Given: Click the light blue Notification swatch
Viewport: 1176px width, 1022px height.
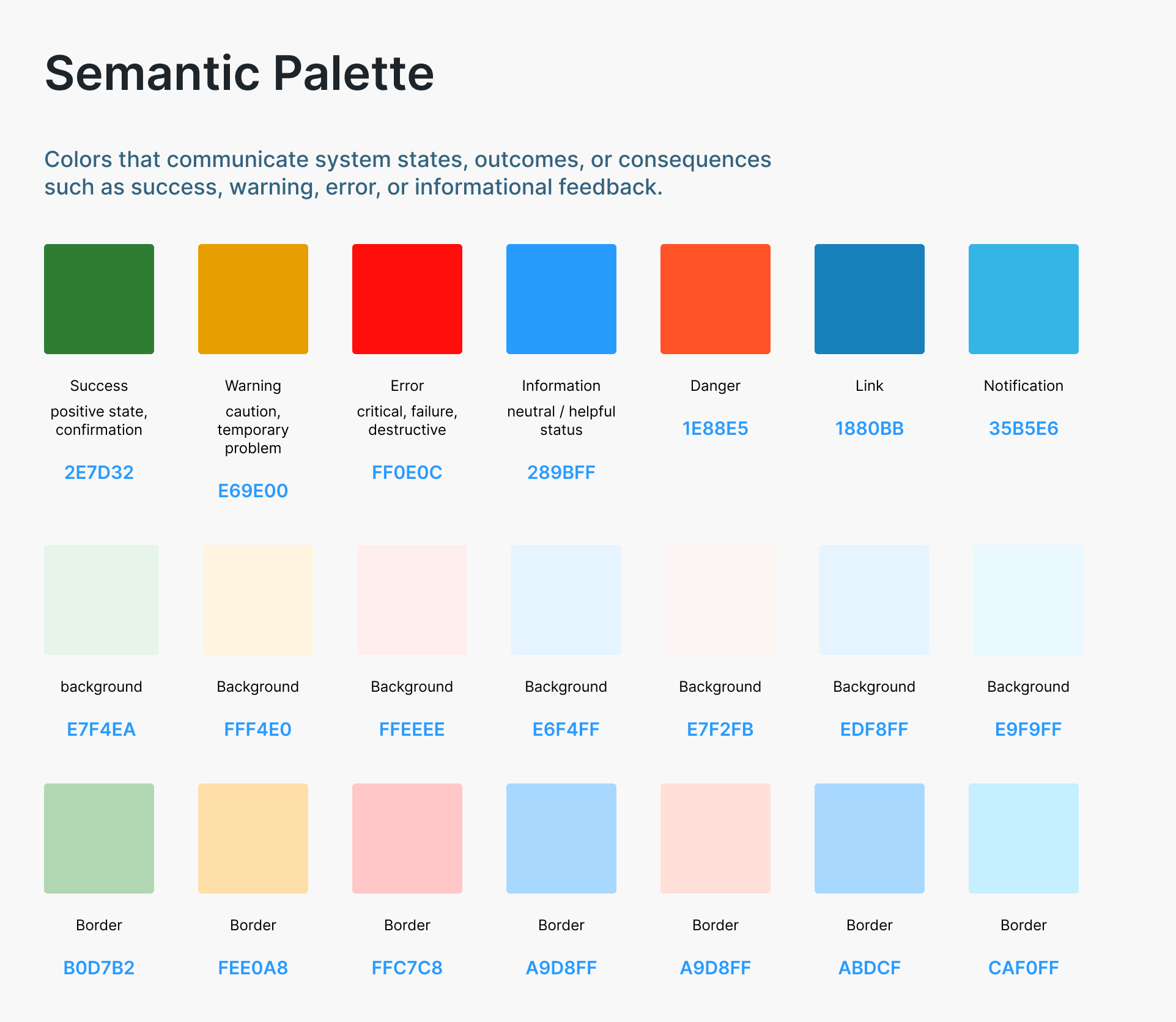Looking at the screenshot, I should tap(1024, 299).
